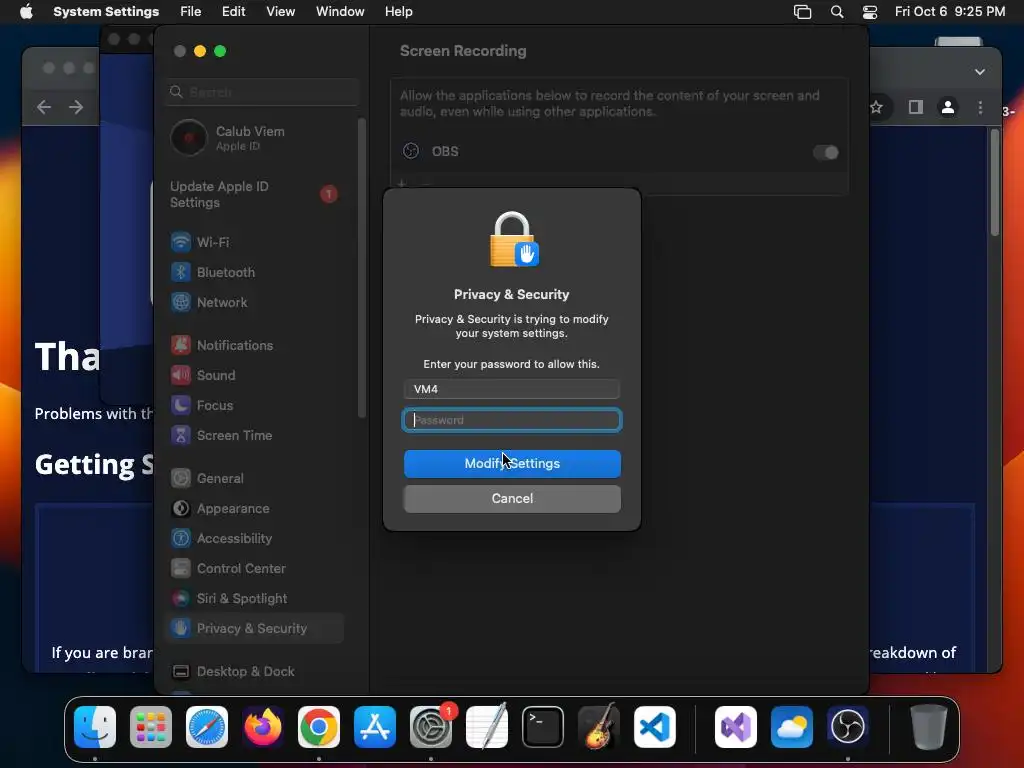The width and height of the screenshot is (1024, 768).
Task: Open the Window menu
Action: click(x=340, y=12)
